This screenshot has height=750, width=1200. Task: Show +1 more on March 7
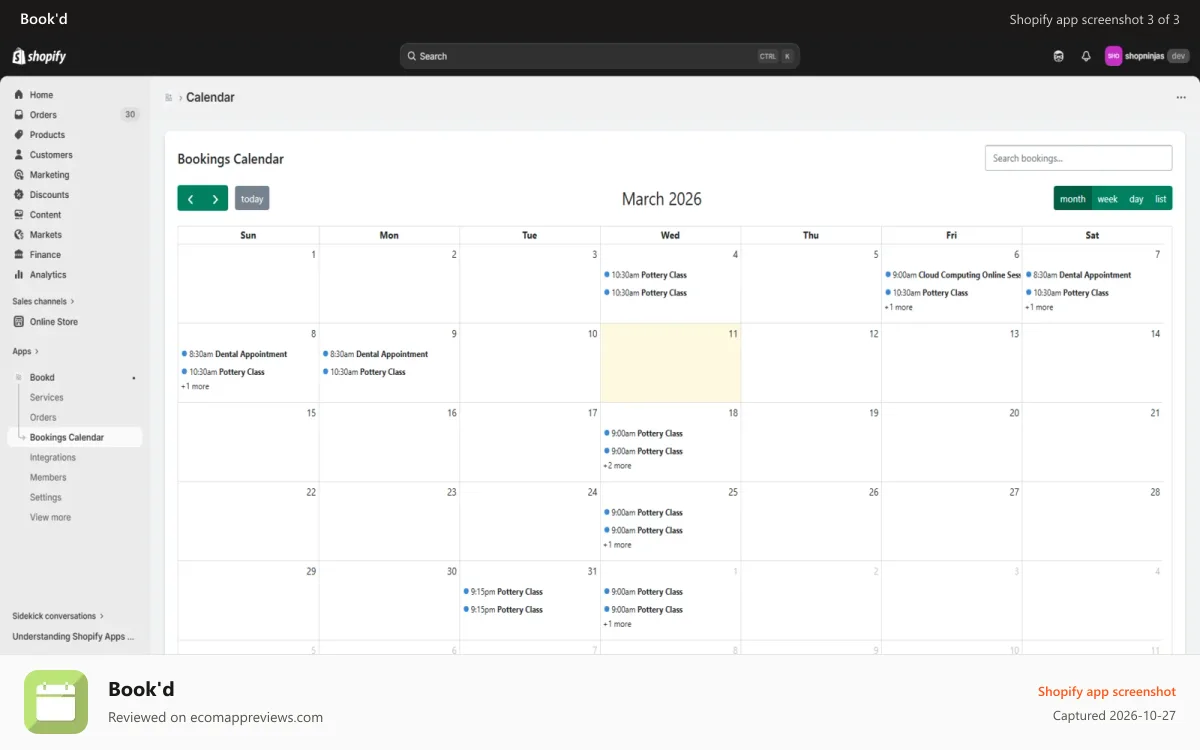[x=1040, y=307]
